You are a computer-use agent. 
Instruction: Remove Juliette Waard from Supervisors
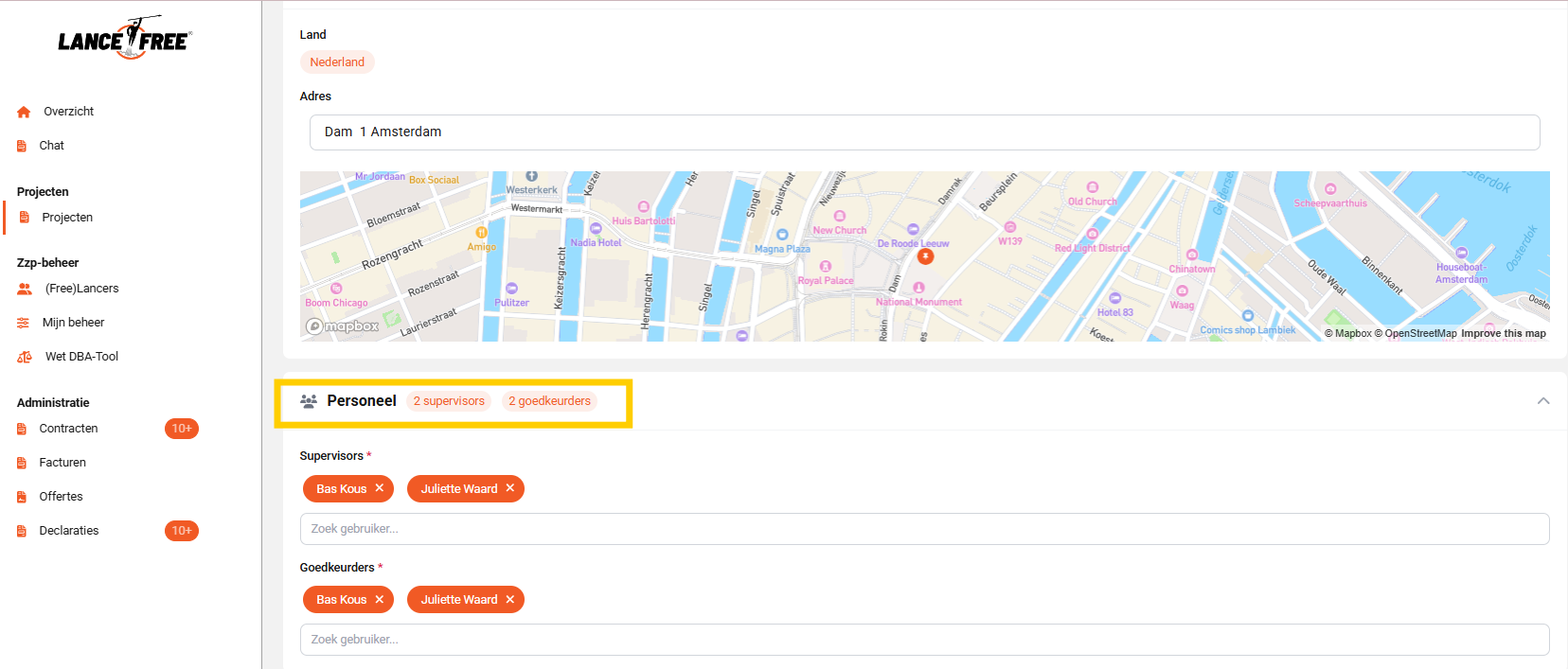point(510,488)
